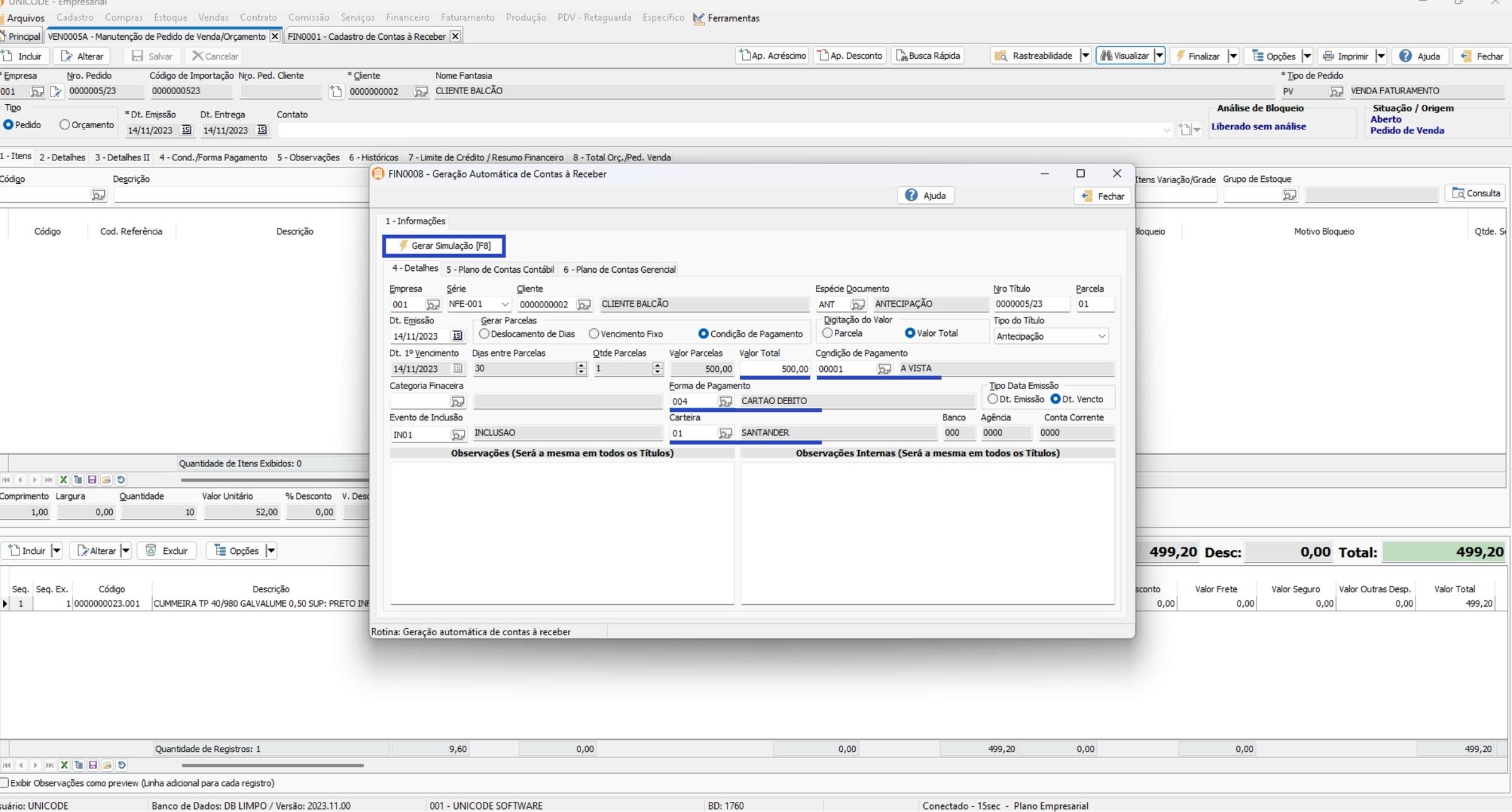
Task: Click the Gerar Simulação [F8] button
Action: point(444,246)
